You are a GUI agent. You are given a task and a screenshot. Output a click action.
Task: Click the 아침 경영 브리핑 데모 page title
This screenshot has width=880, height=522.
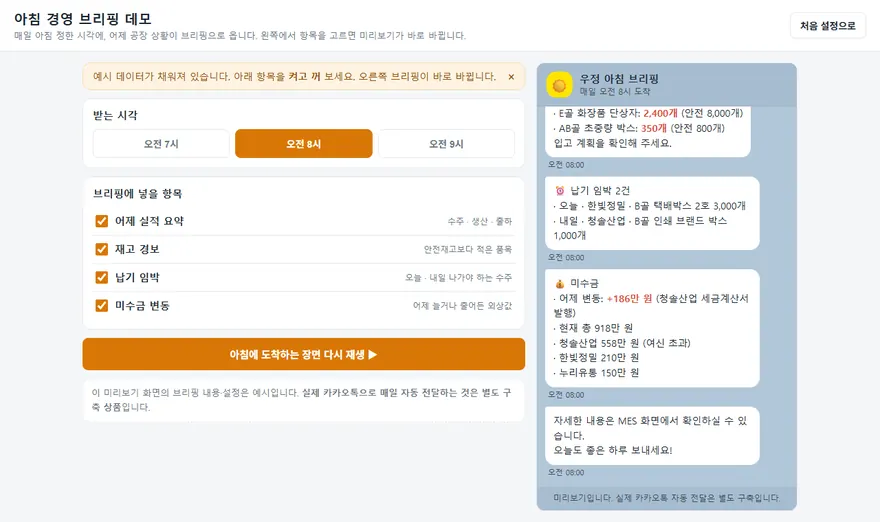pyautogui.click(x=82, y=19)
